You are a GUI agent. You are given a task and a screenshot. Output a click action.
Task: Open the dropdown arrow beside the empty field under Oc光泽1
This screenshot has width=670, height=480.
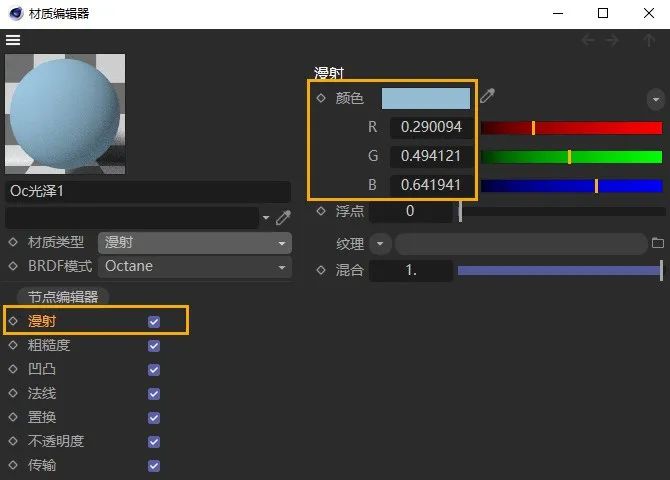[266, 218]
